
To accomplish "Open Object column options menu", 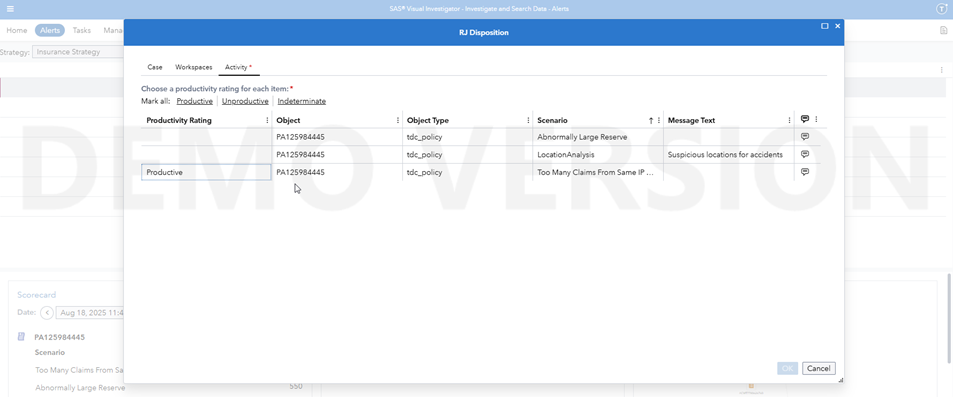I will pos(398,120).
